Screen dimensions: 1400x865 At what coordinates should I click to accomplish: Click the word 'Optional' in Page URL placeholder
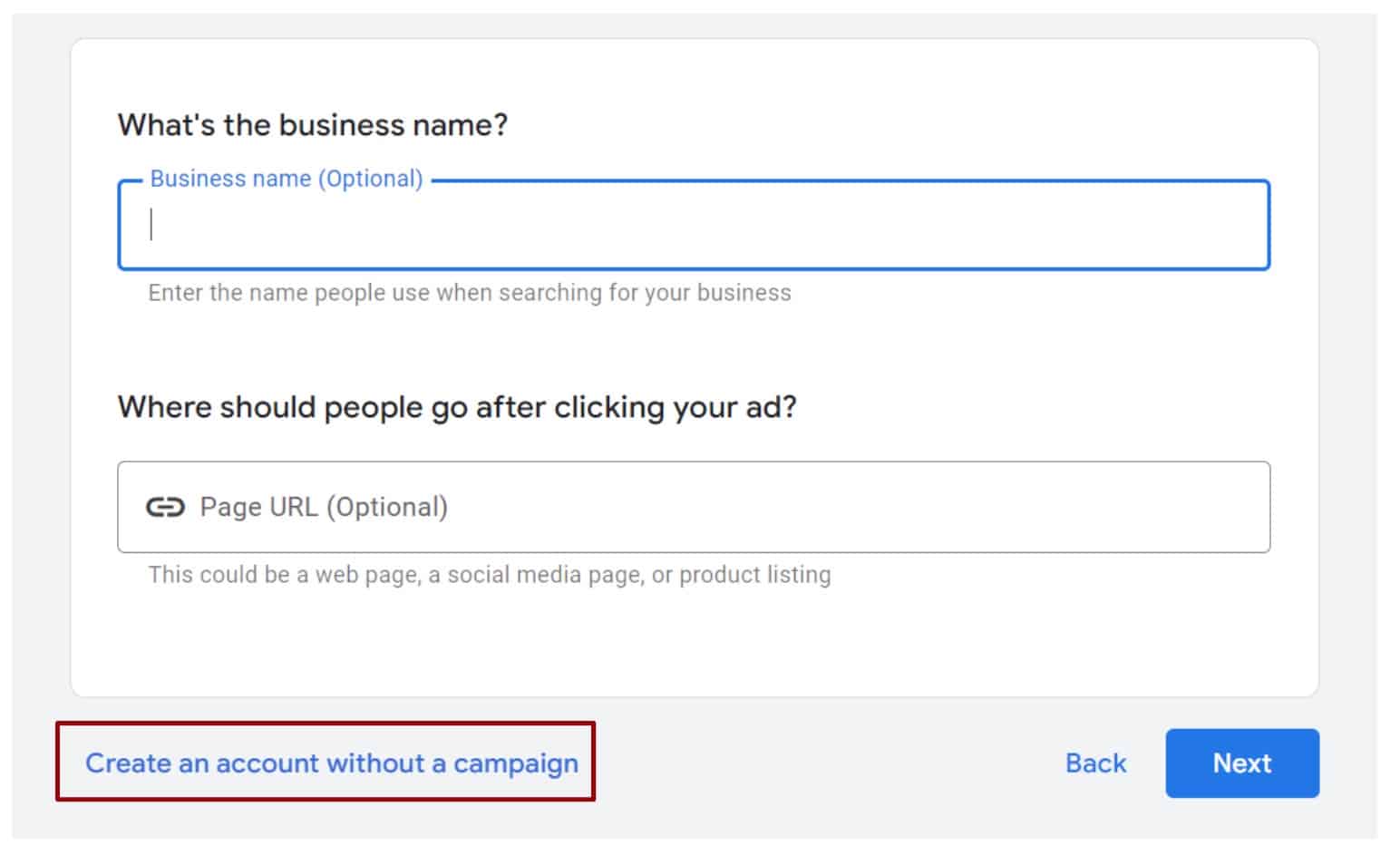coord(390,507)
